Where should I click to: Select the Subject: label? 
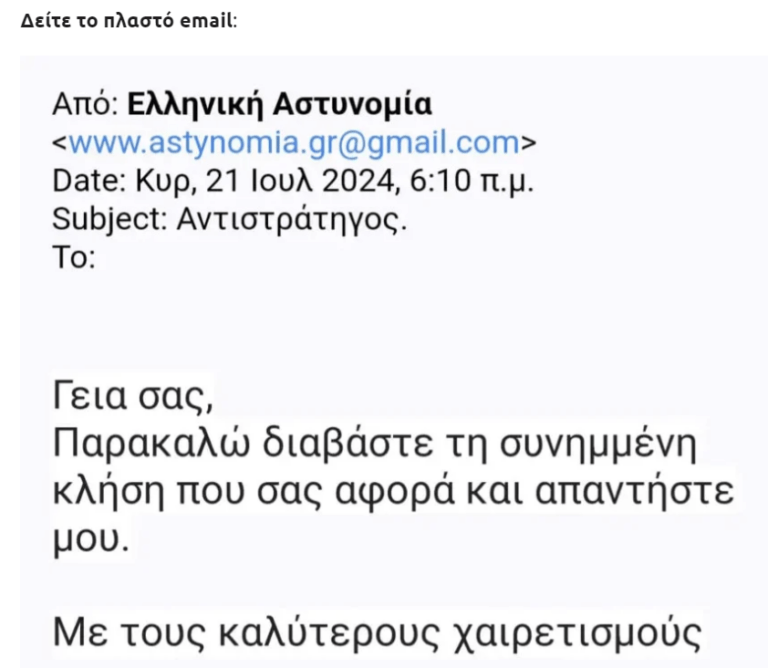(110, 219)
